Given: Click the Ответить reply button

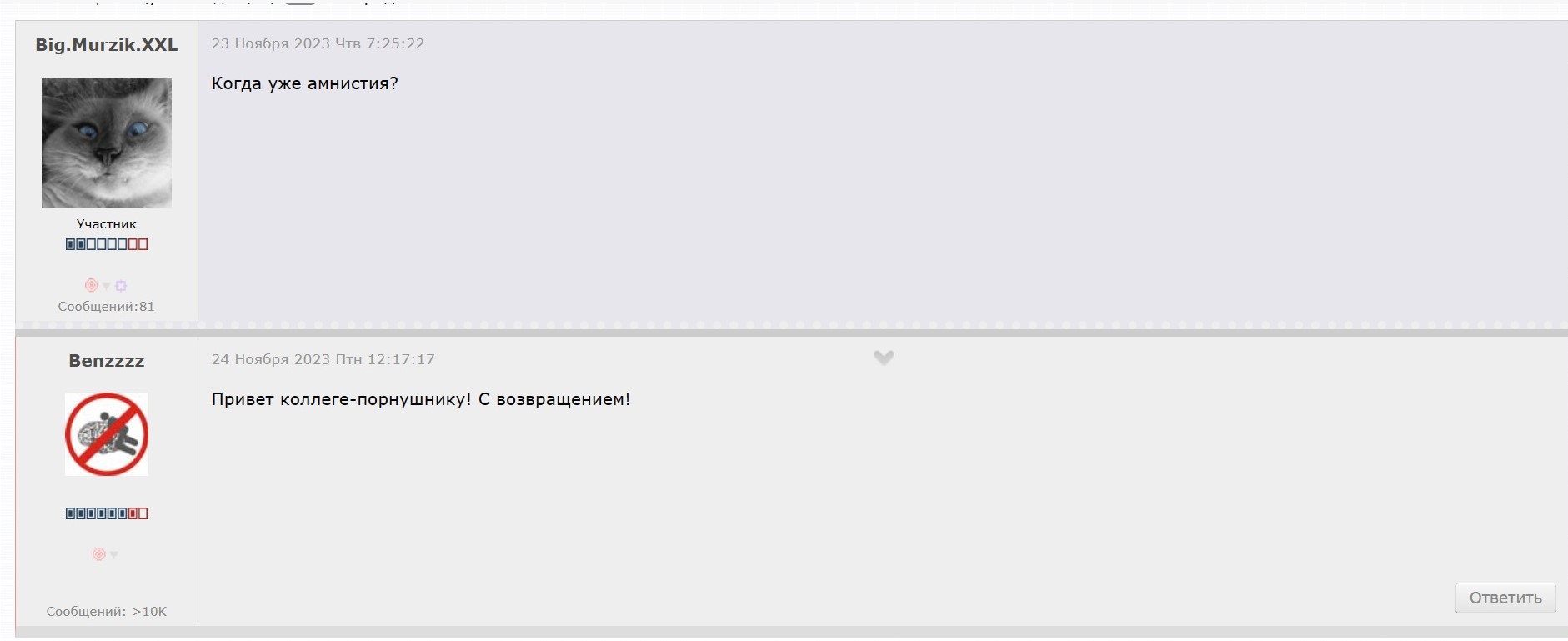Looking at the screenshot, I should [x=1505, y=598].
